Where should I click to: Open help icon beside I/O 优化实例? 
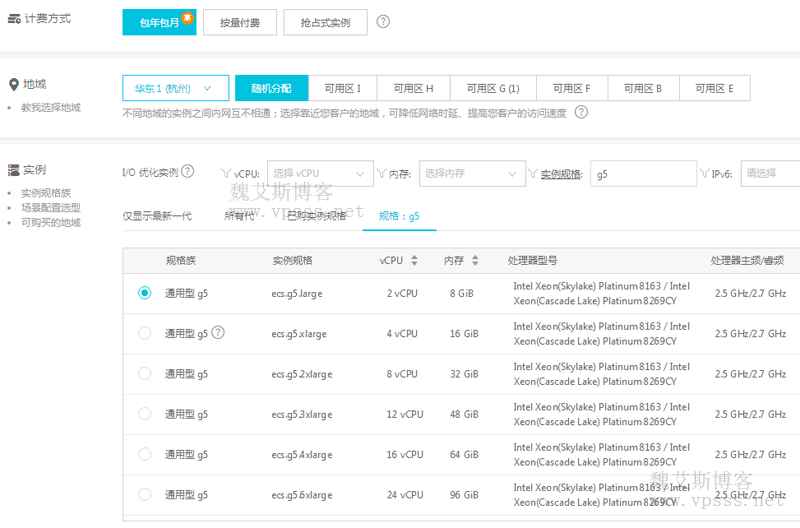[188, 171]
